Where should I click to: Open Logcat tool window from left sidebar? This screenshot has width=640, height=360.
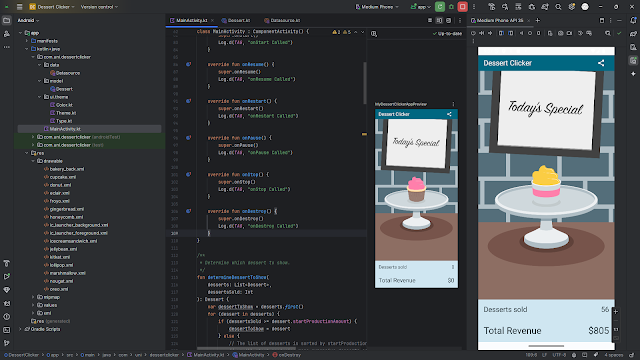[7, 303]
